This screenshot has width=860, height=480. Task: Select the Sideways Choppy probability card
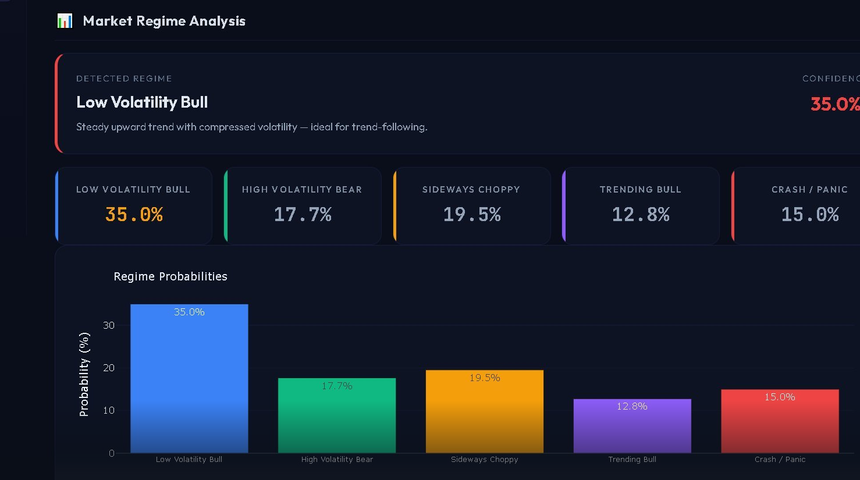pos(472,206)
